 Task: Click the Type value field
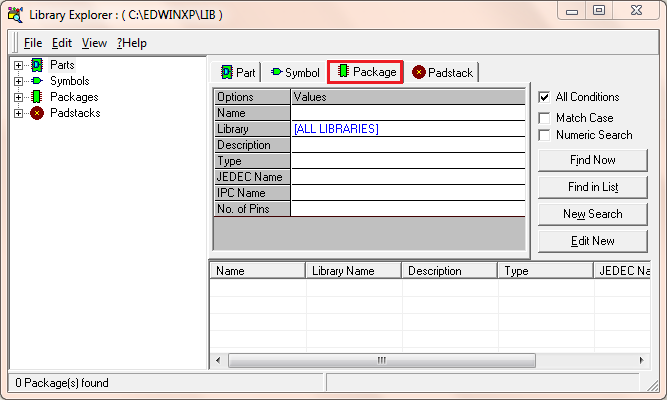408,161
